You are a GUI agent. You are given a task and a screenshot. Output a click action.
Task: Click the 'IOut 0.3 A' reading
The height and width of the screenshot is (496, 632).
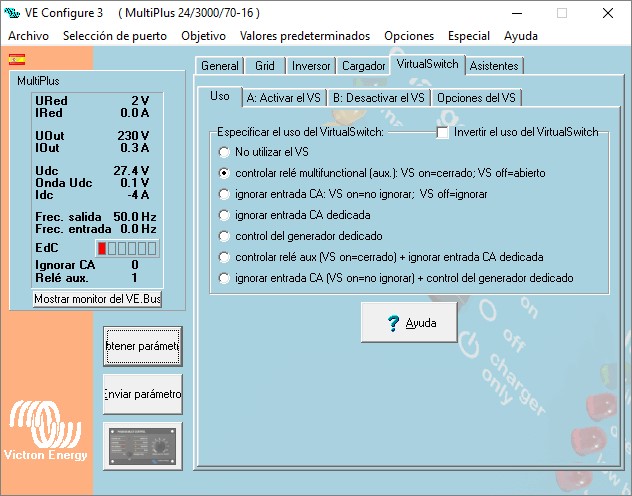(92, 148)
